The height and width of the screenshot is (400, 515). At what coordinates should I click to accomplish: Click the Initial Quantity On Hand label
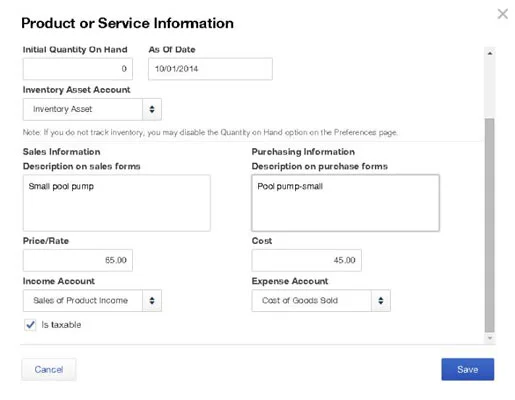pos(75,49)
